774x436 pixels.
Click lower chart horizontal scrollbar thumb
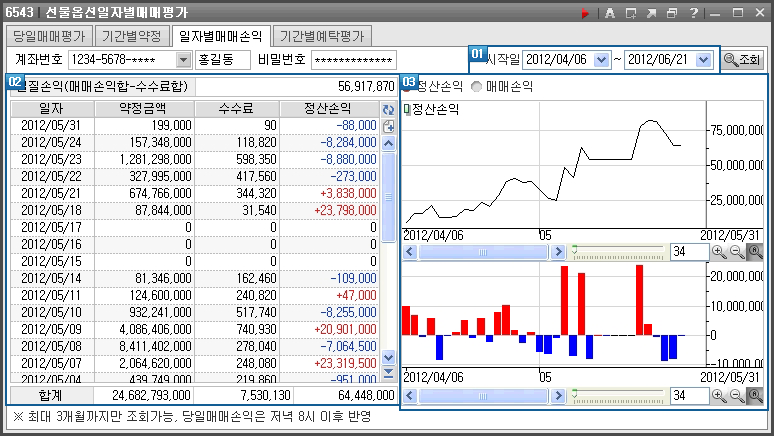[x=483, y=396]
